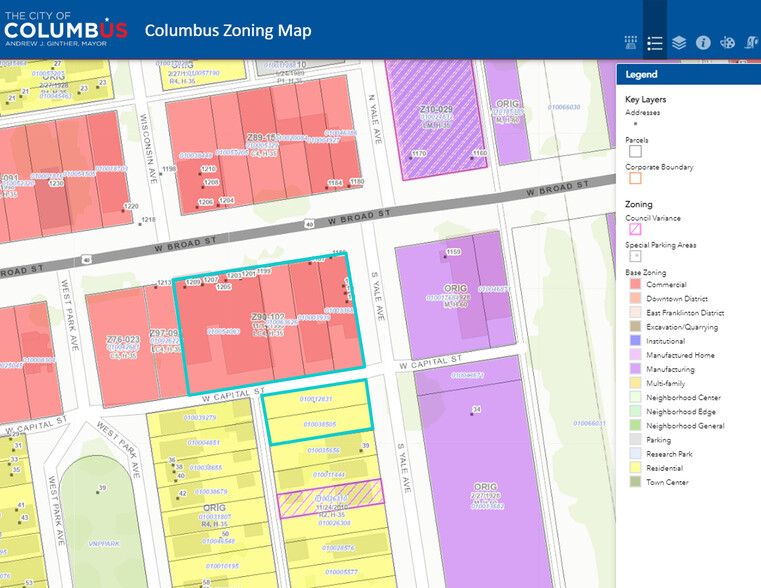Click the partially hidden rightmost toolbar icon
761x588 pixels.
[x=752, y=43]
